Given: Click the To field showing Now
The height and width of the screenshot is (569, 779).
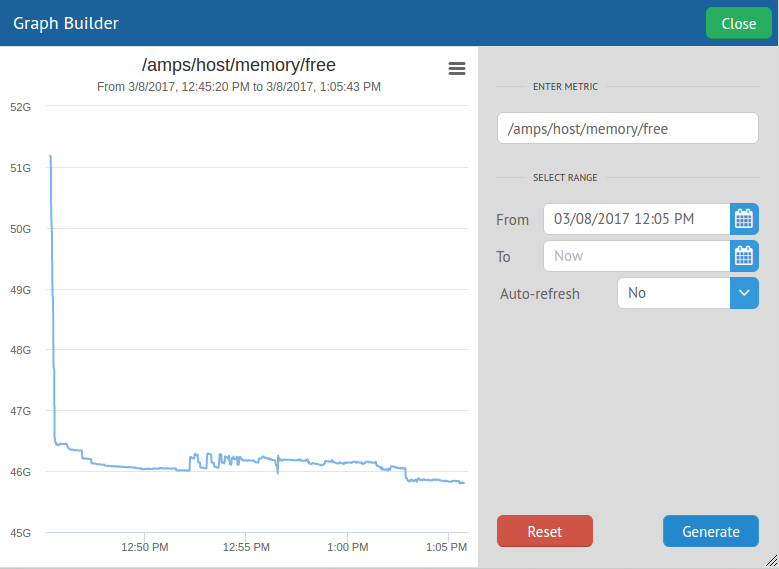Looking at the screenshot, I should pyautogui.click(x=636, y=256).
